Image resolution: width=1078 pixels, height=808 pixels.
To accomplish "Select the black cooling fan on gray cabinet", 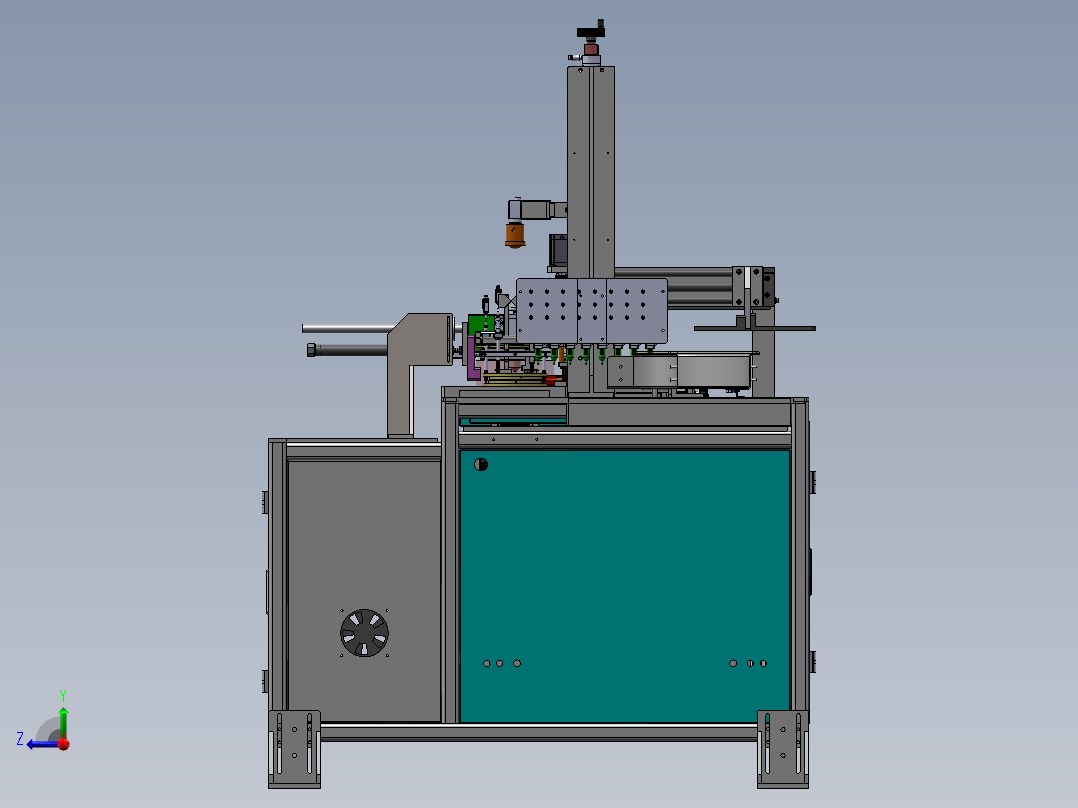I will 364,633.
